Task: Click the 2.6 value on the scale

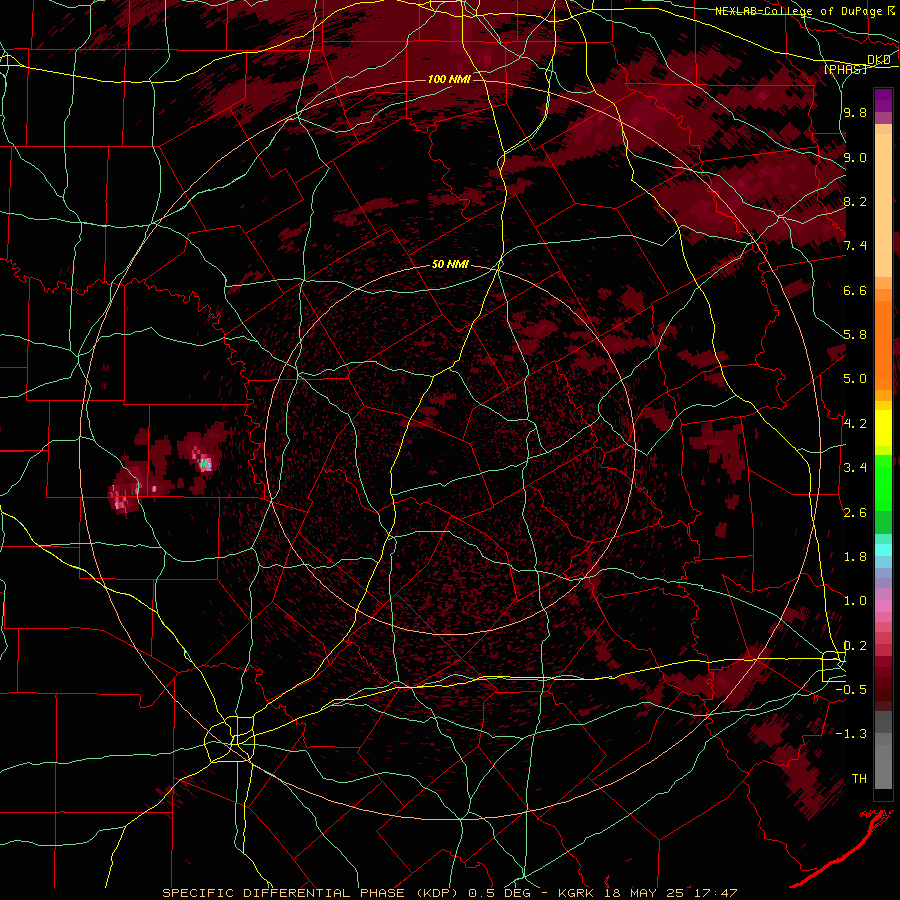Action: pyautogui.click(x=855, y=512)
